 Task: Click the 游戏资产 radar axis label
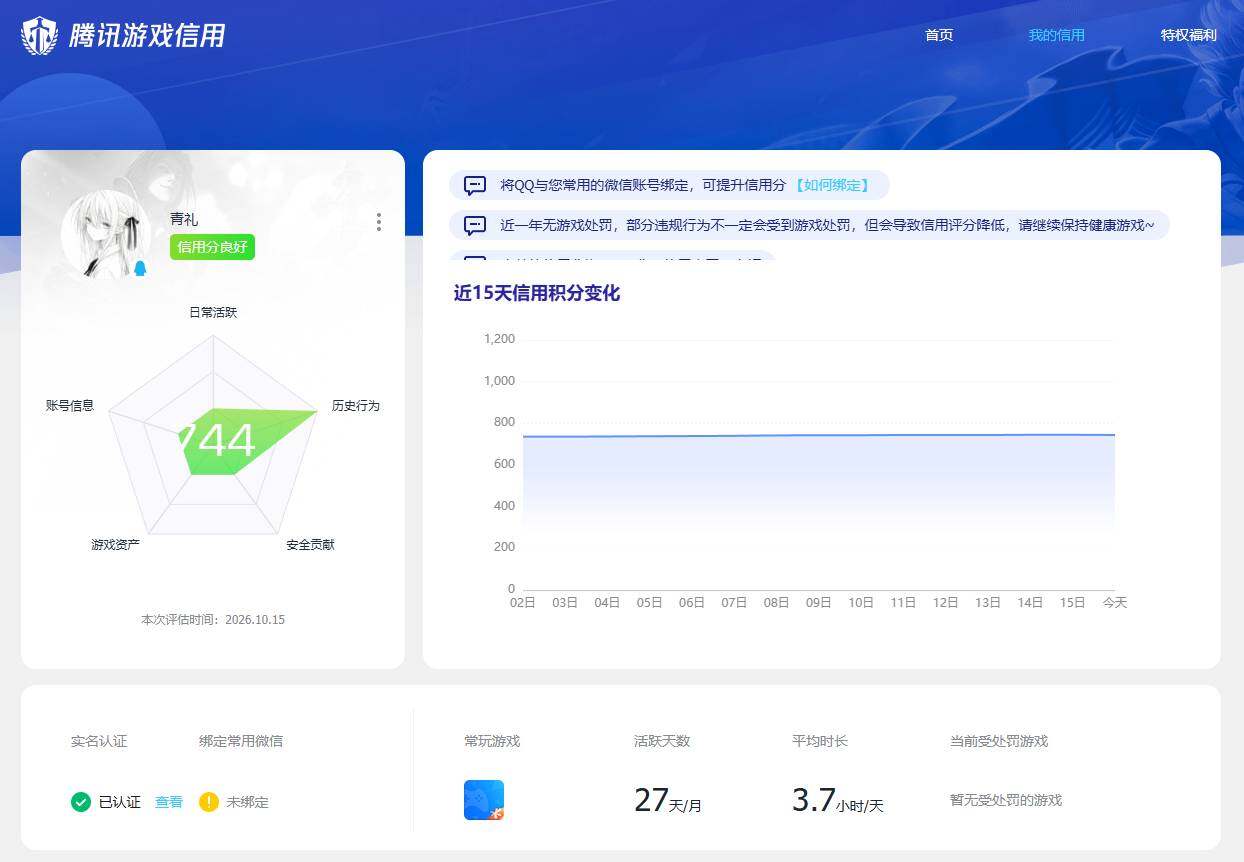pyautogui.click(x=115, y=545)
